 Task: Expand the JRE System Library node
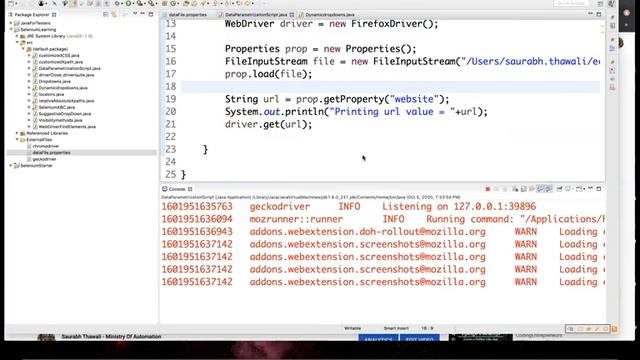pyautogui.click(x=17, y=36)
